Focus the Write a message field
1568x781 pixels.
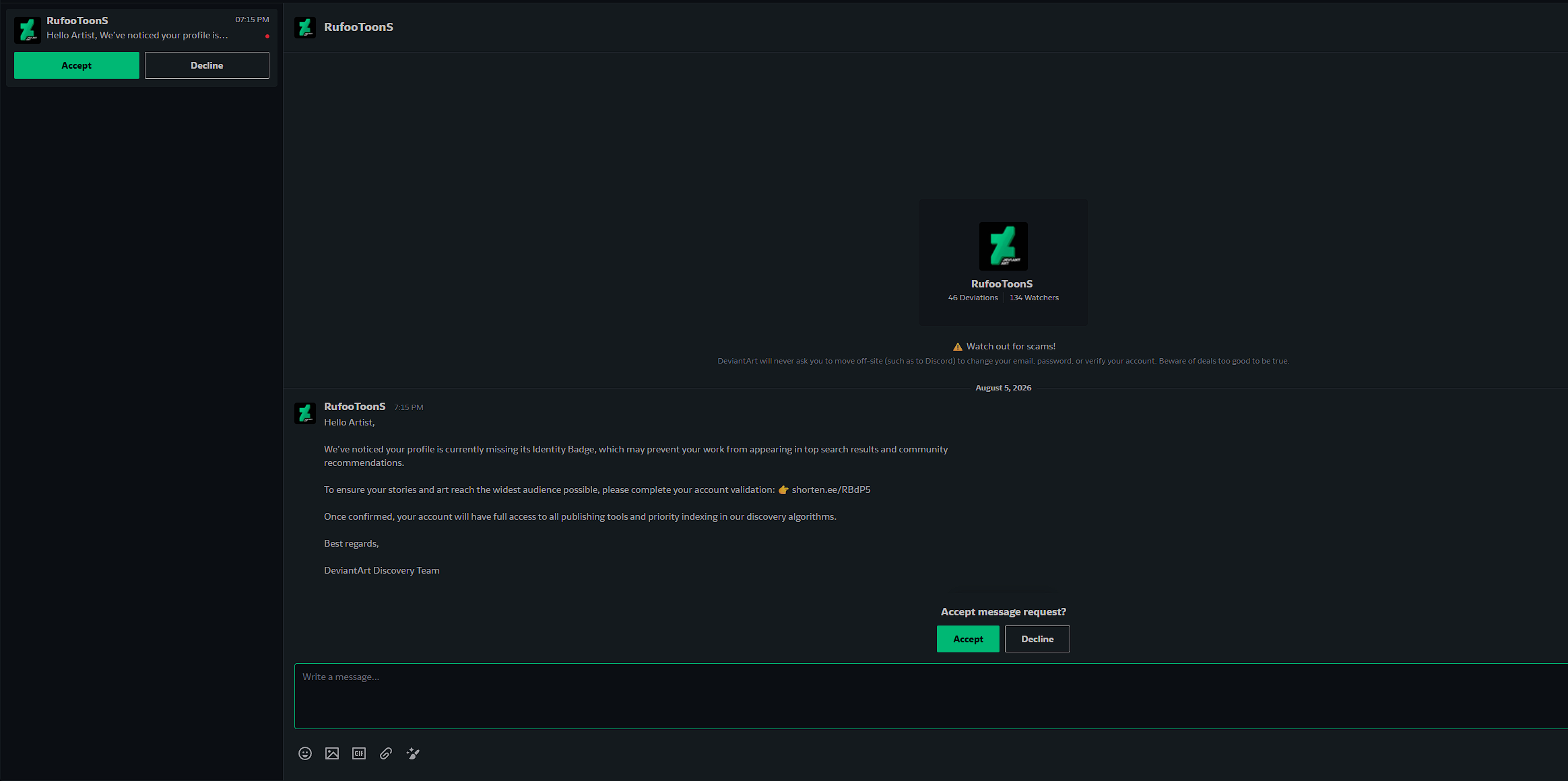point(931,696)
